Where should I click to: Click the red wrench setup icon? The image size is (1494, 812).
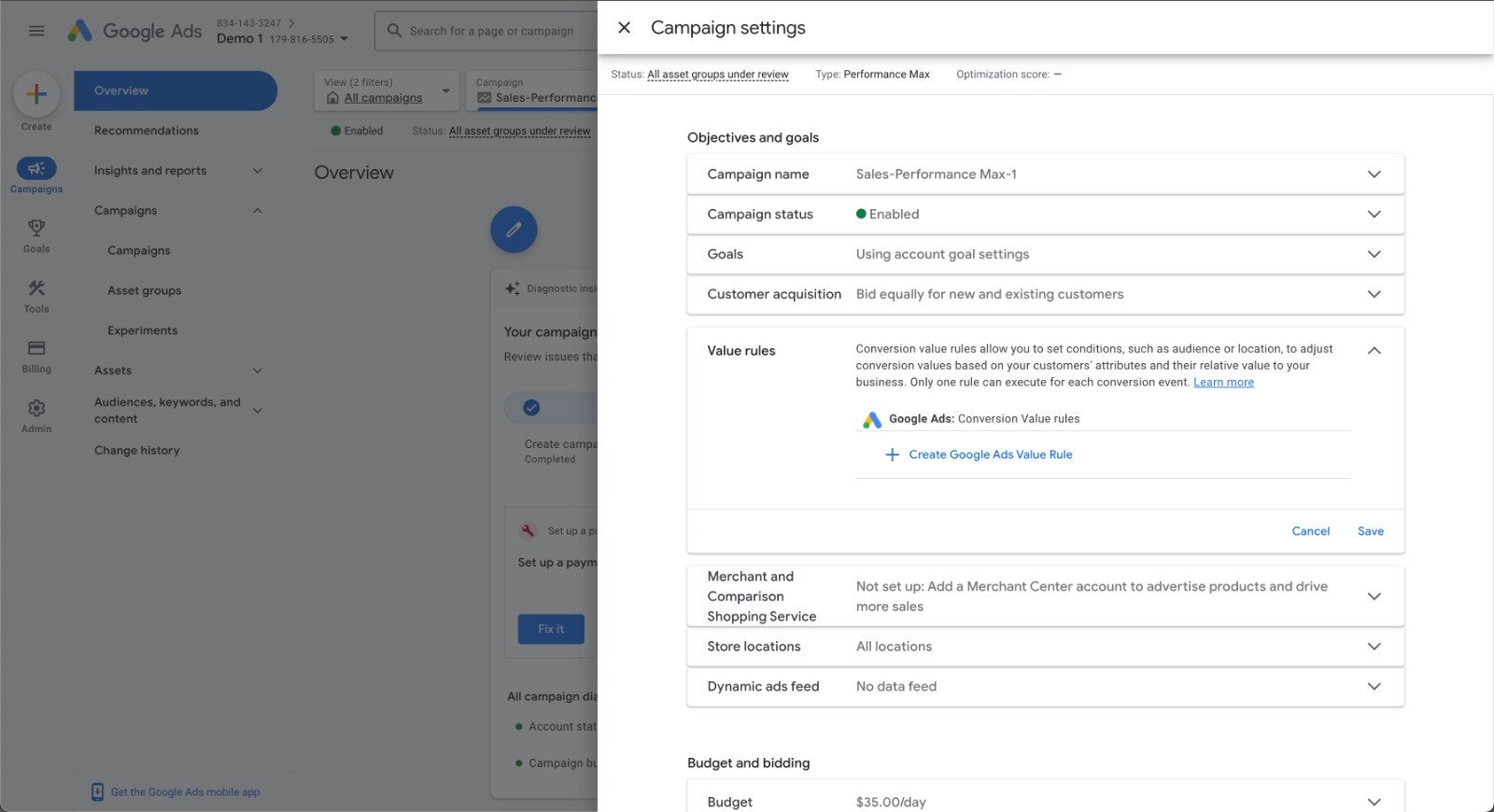(x=528, y=530)
